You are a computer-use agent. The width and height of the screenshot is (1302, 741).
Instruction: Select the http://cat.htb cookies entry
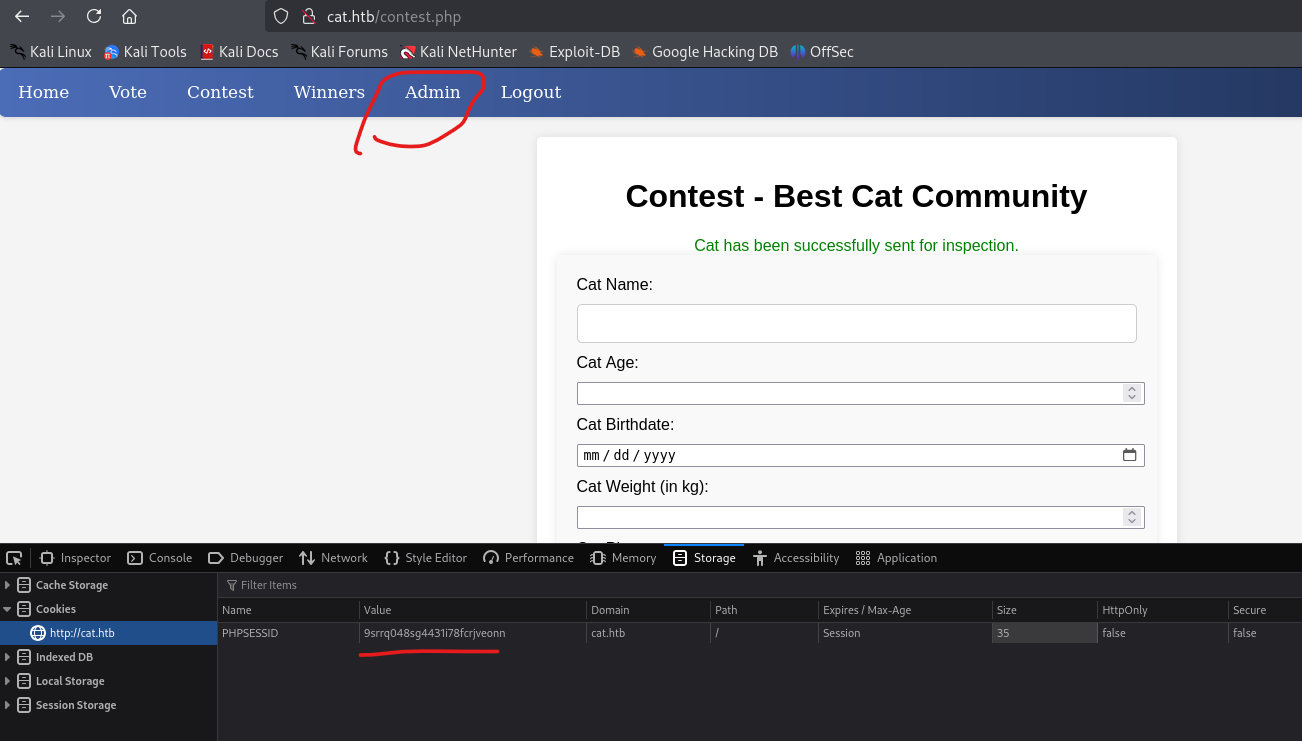(82, 633)
